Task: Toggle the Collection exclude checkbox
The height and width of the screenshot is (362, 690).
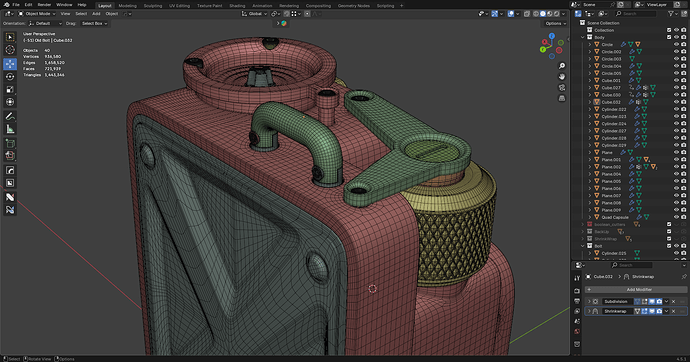Action: click(669, 30)
